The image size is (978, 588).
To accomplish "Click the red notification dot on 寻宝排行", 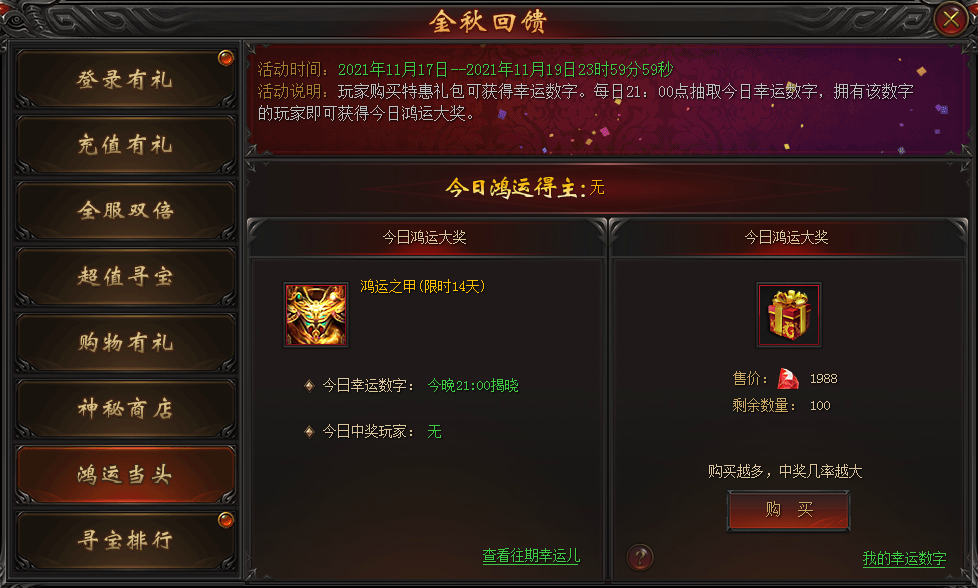I will [x=225, y=519].
